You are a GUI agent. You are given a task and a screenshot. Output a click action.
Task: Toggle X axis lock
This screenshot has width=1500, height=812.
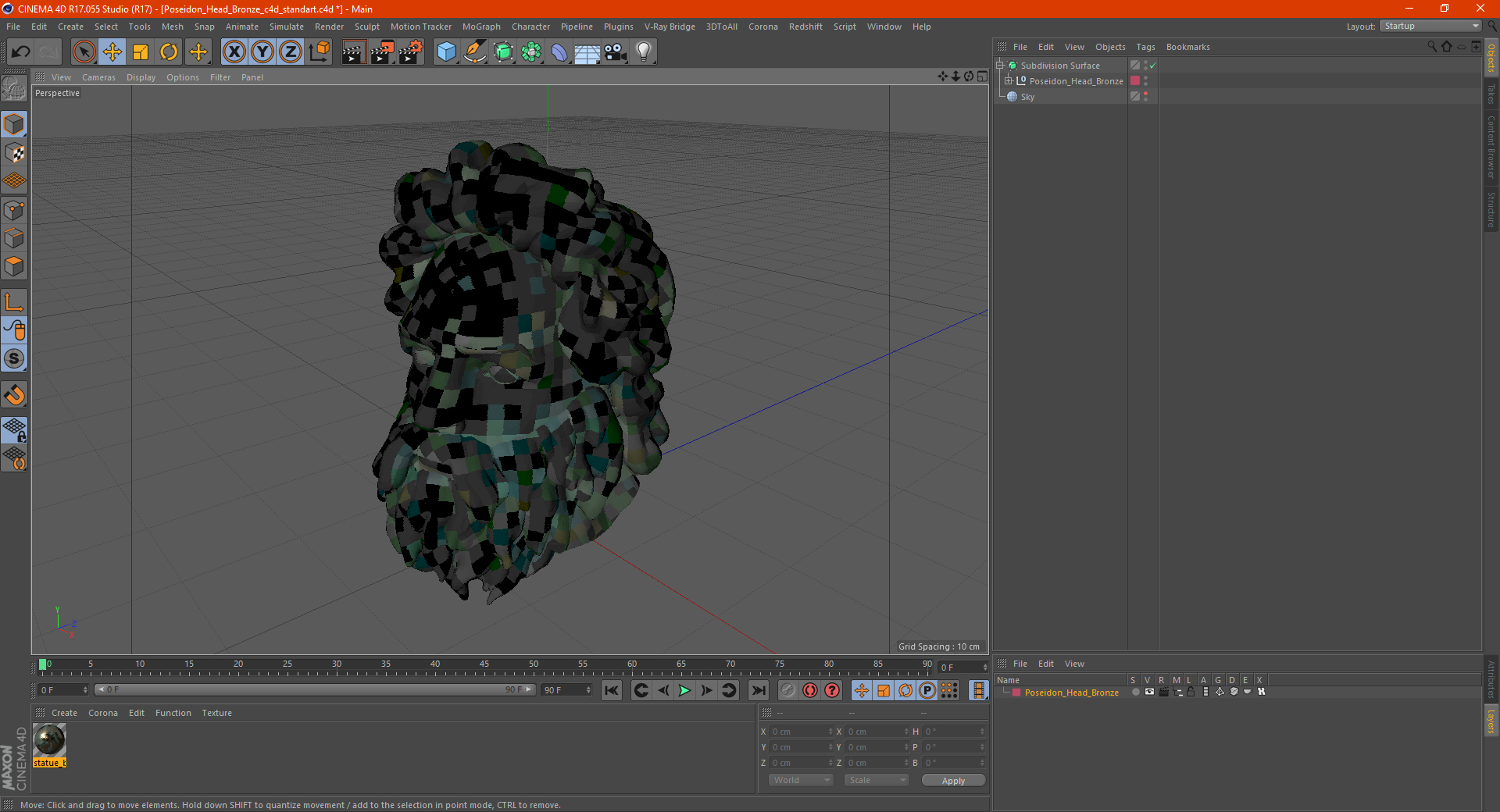(x=234, y=52)
